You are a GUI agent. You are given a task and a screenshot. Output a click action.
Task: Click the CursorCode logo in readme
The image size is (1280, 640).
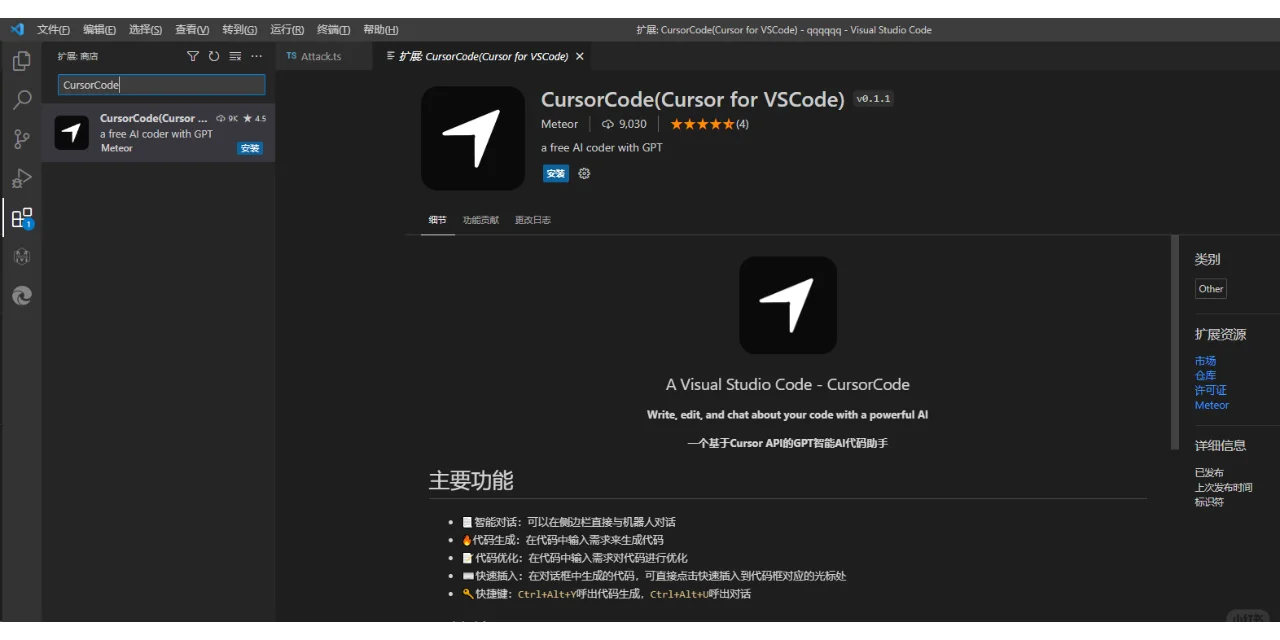(788, 305)
